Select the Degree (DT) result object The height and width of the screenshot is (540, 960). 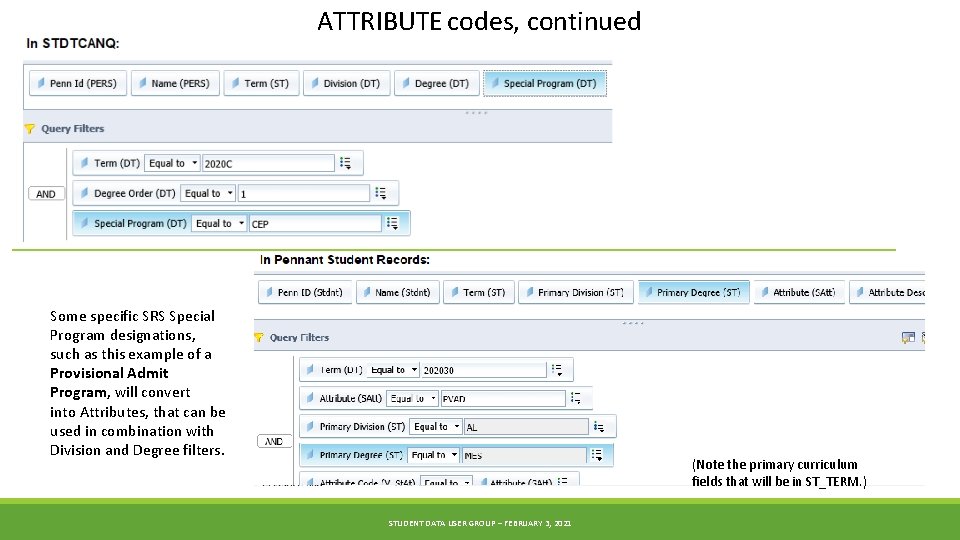coord(437,83)
